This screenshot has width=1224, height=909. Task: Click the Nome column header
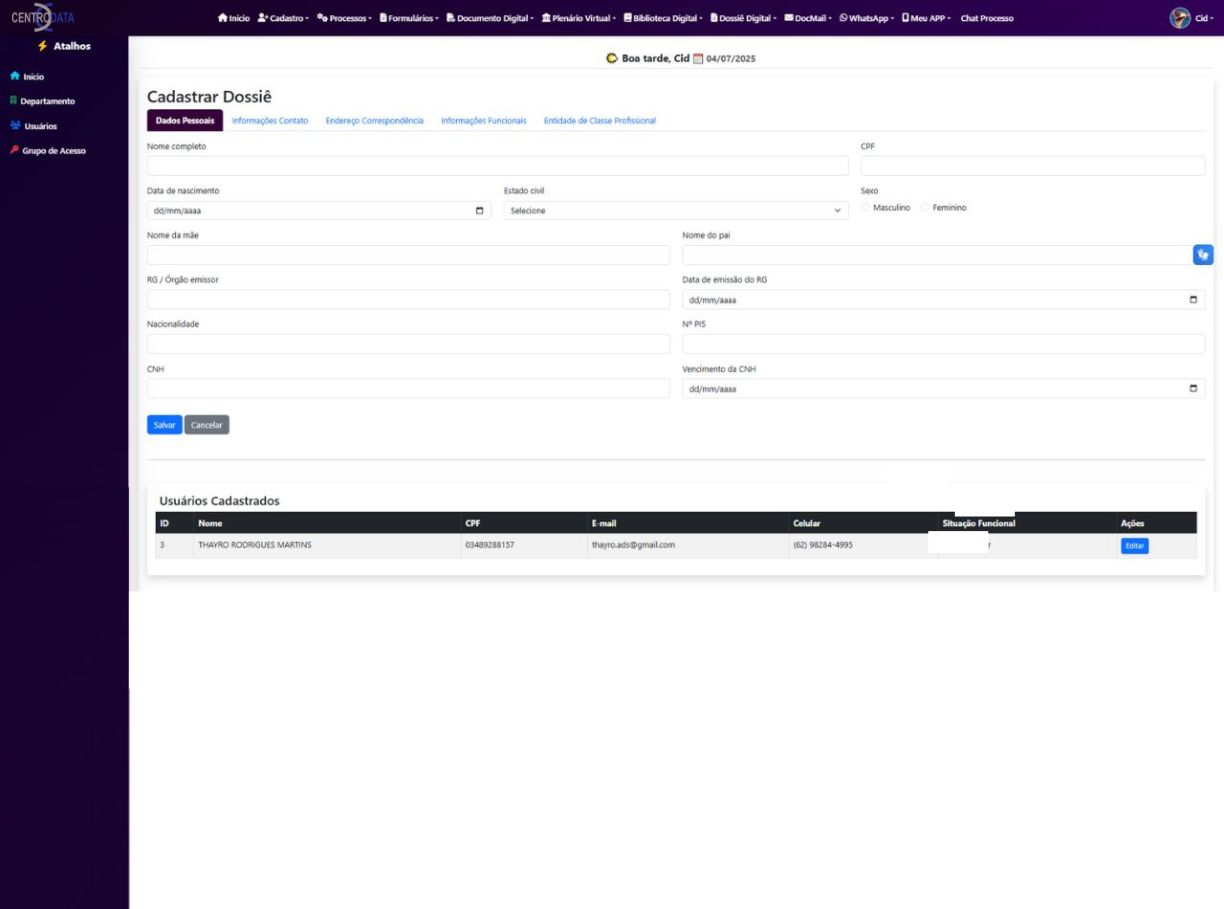210,523
